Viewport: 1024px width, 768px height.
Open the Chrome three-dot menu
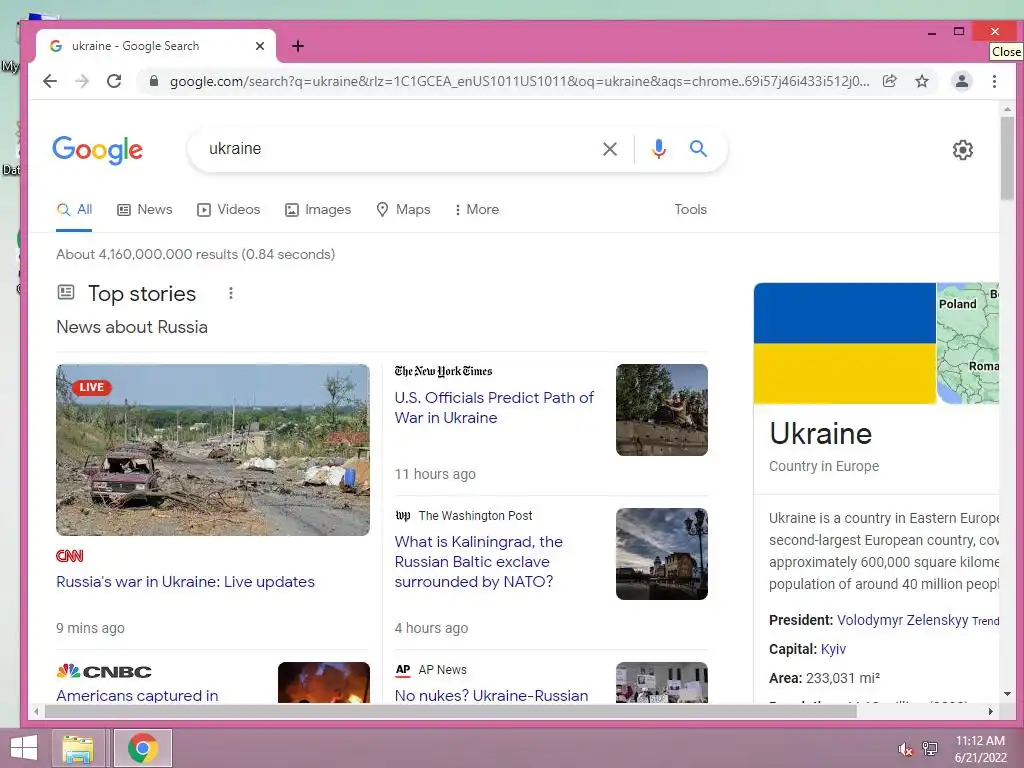[x=994, y=81]
